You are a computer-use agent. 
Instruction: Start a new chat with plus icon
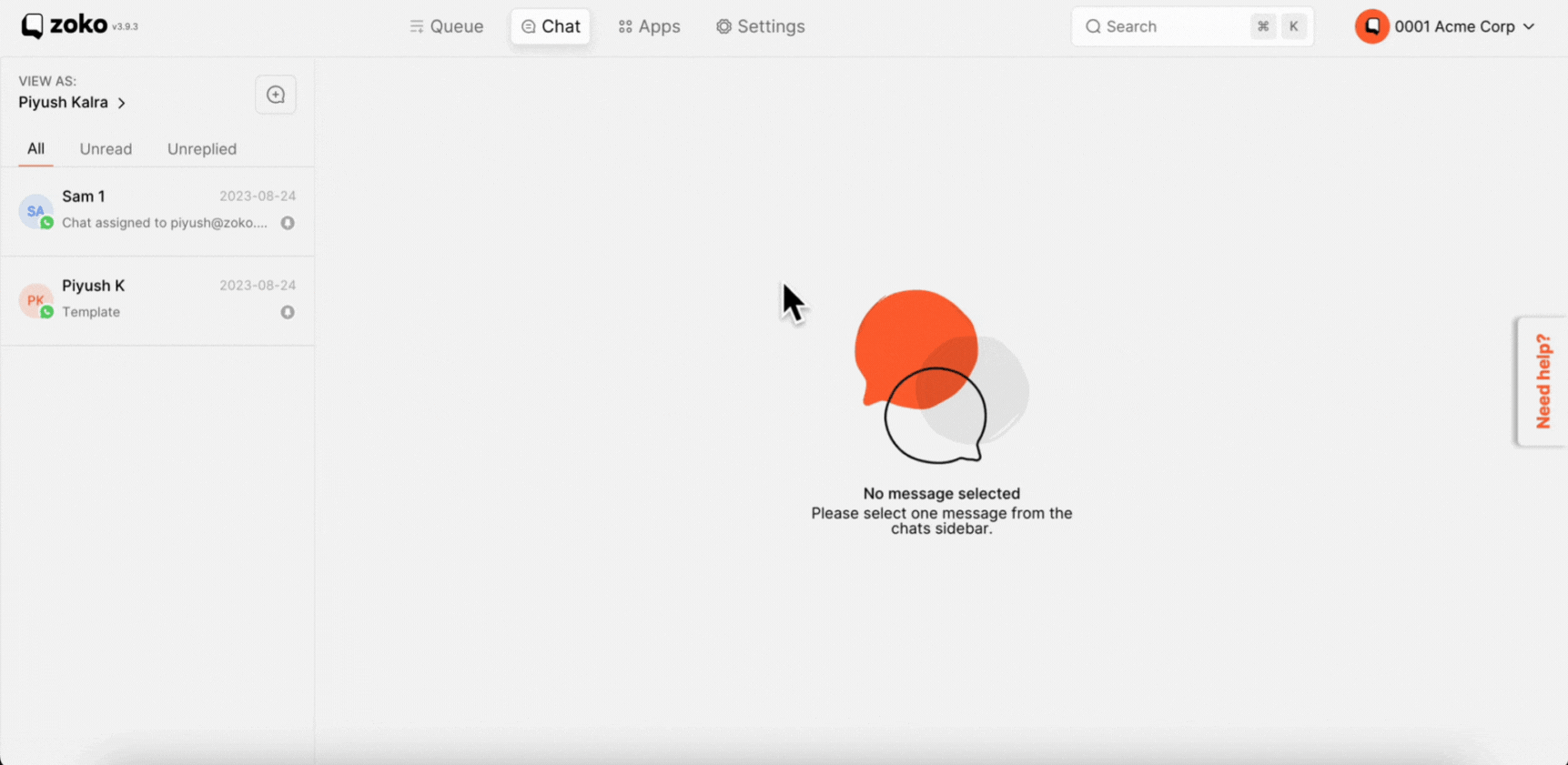click(x=276, y=95)
